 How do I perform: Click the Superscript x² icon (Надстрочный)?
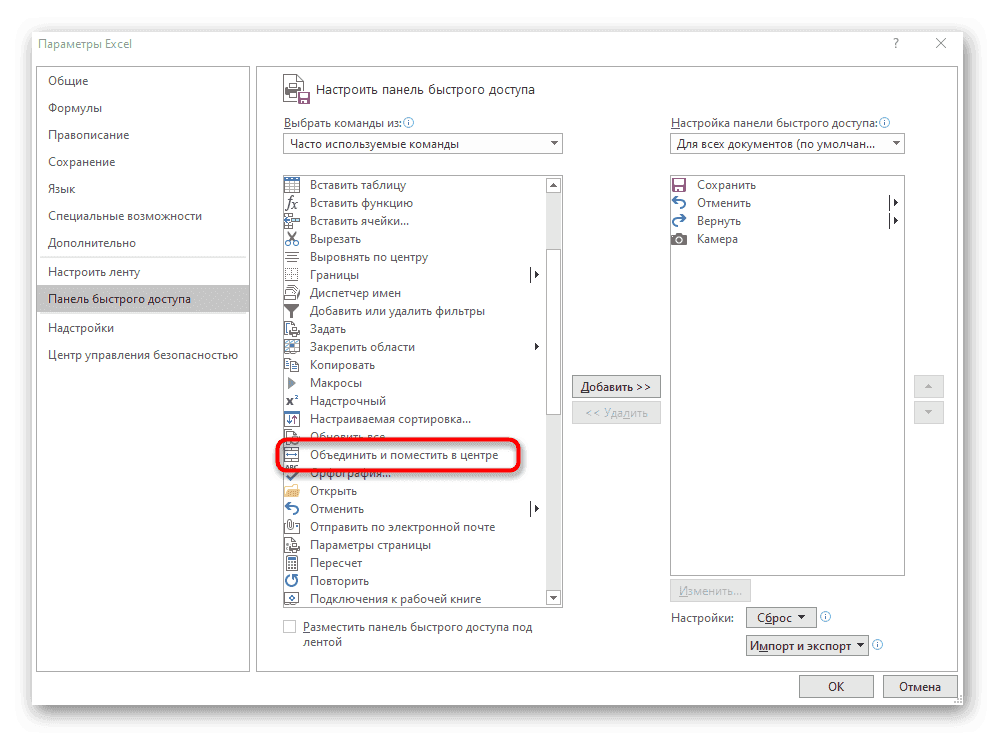(x=292, y=401)
